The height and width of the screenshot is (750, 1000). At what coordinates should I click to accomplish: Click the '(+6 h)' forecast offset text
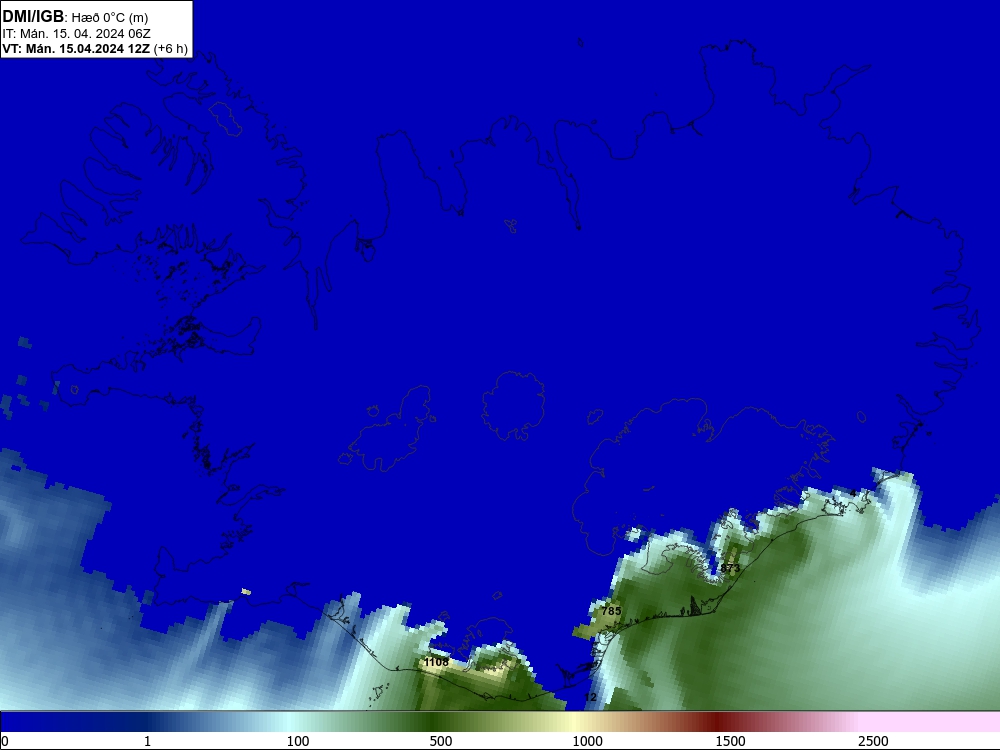(170, 49)
